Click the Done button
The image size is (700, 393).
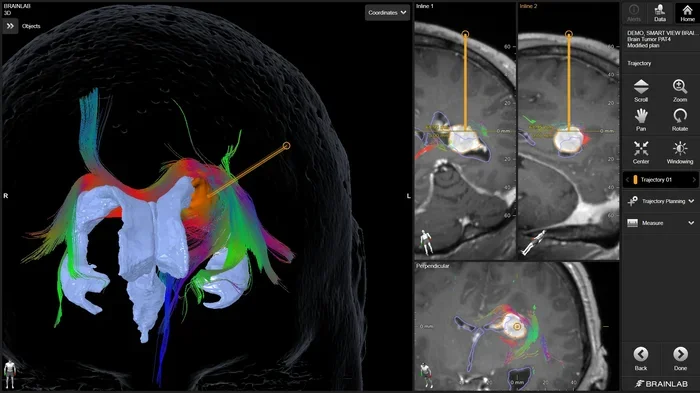click(x=680, y=359)
